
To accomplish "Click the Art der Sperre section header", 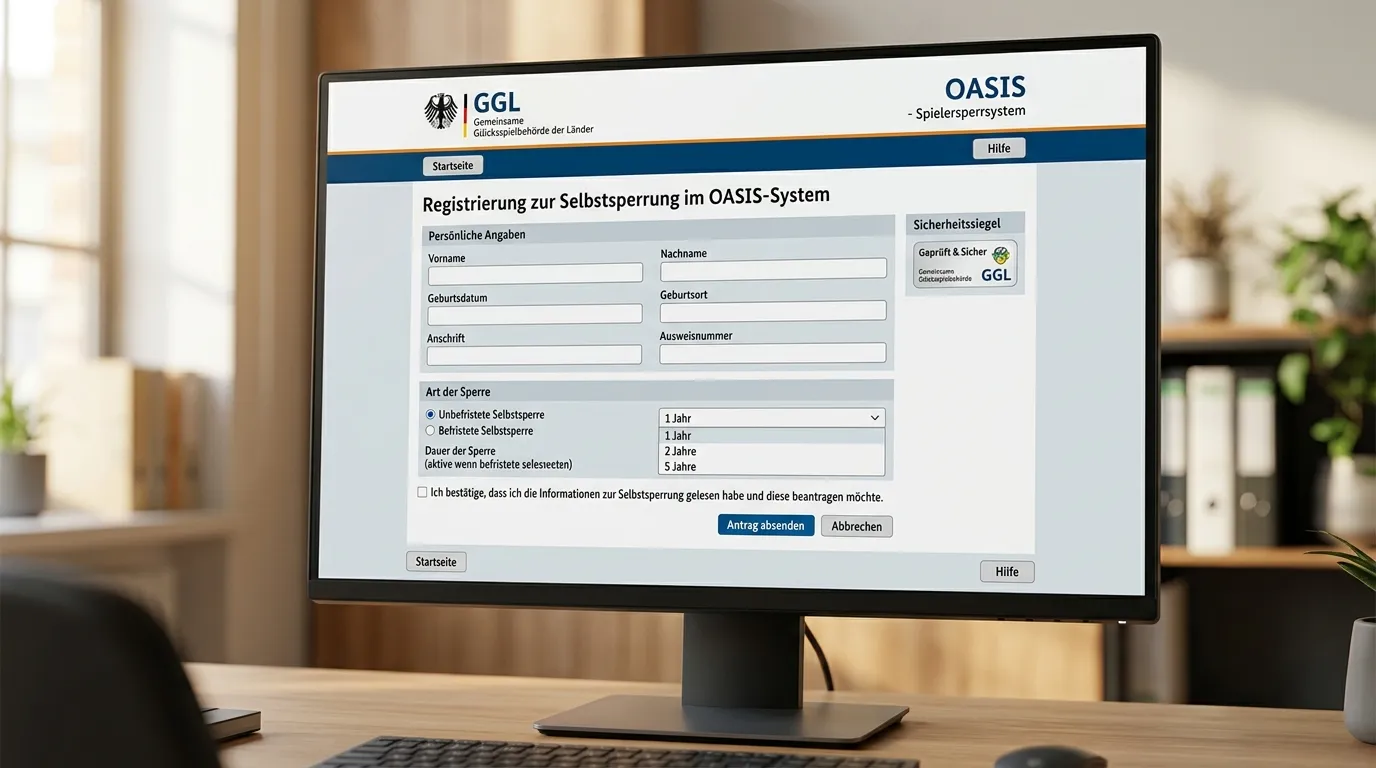I will [458, 392].
